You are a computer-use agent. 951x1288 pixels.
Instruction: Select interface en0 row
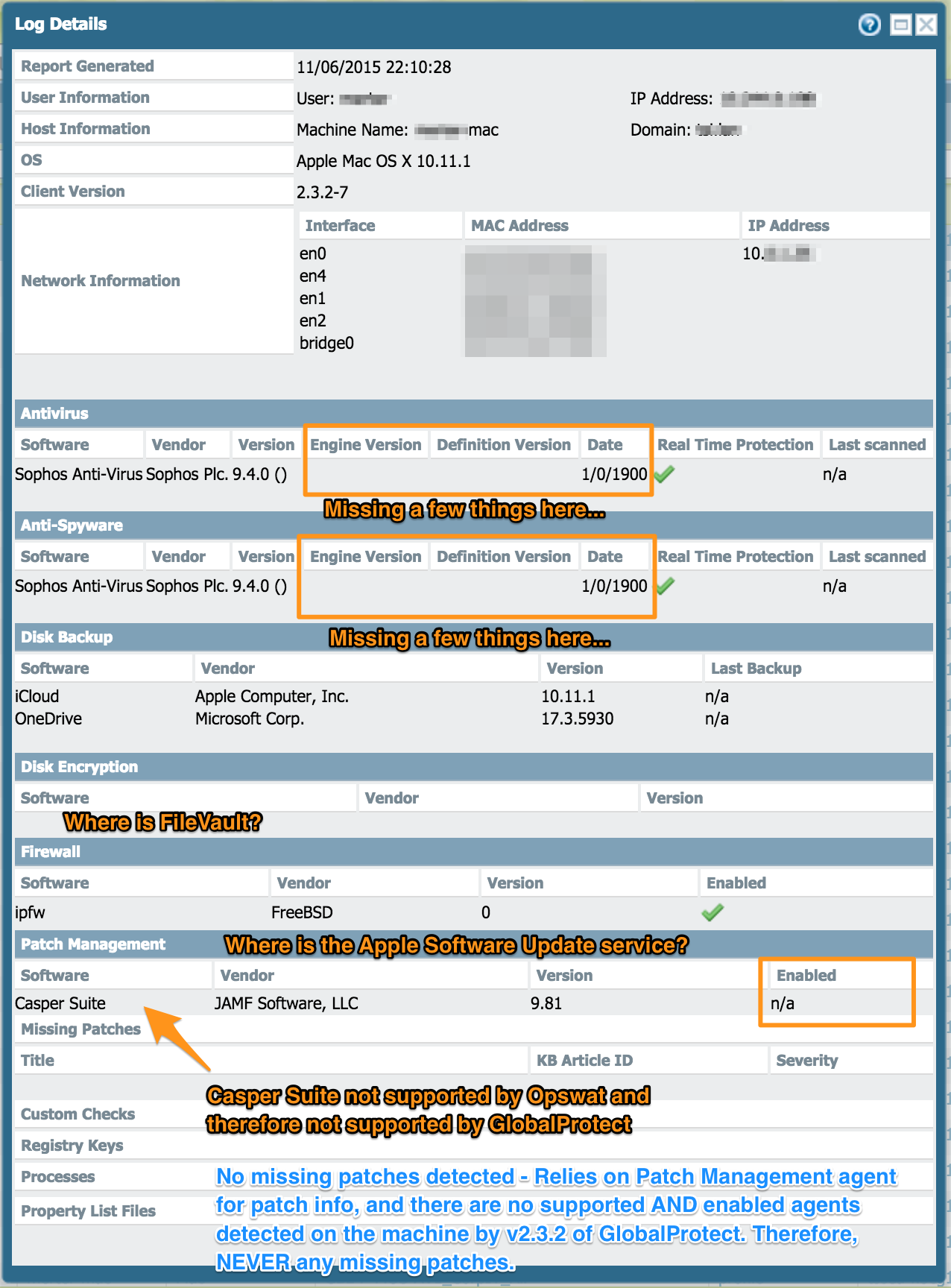[x=313, y=253]
